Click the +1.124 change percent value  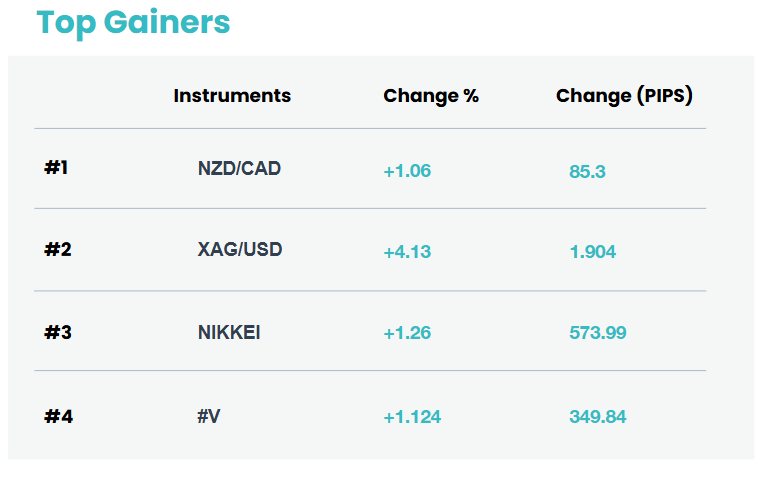pos(412,417)
